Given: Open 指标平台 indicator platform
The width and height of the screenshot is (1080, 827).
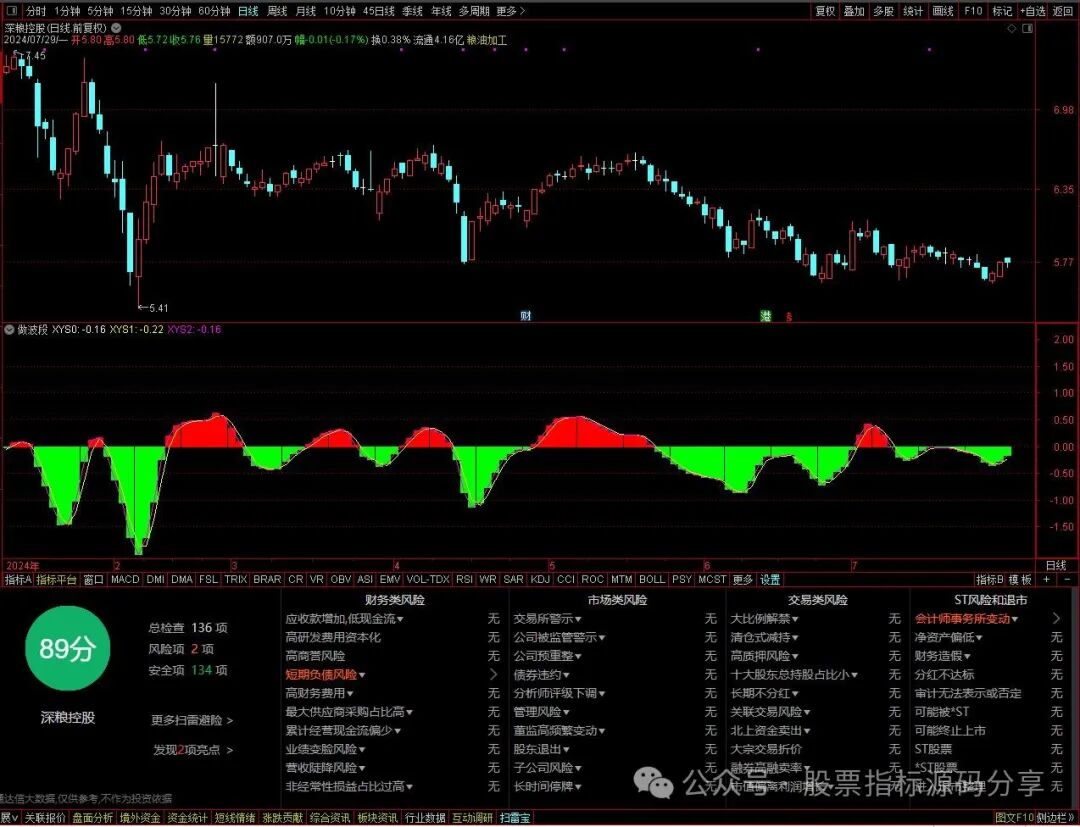Looking at the screenshot, I should click(x=56, y=580).
